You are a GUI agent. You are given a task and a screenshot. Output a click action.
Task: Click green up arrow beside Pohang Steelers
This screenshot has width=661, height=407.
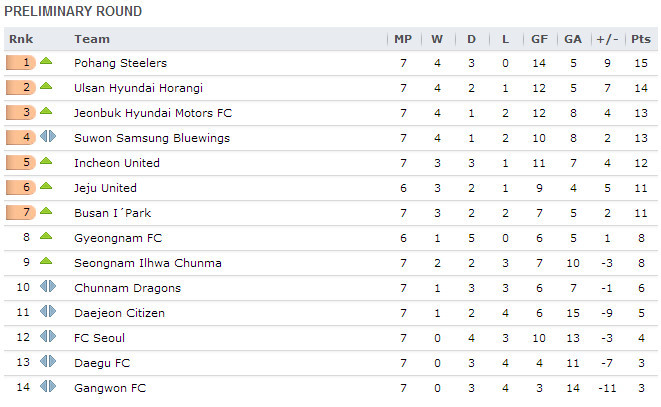[46, 62]
